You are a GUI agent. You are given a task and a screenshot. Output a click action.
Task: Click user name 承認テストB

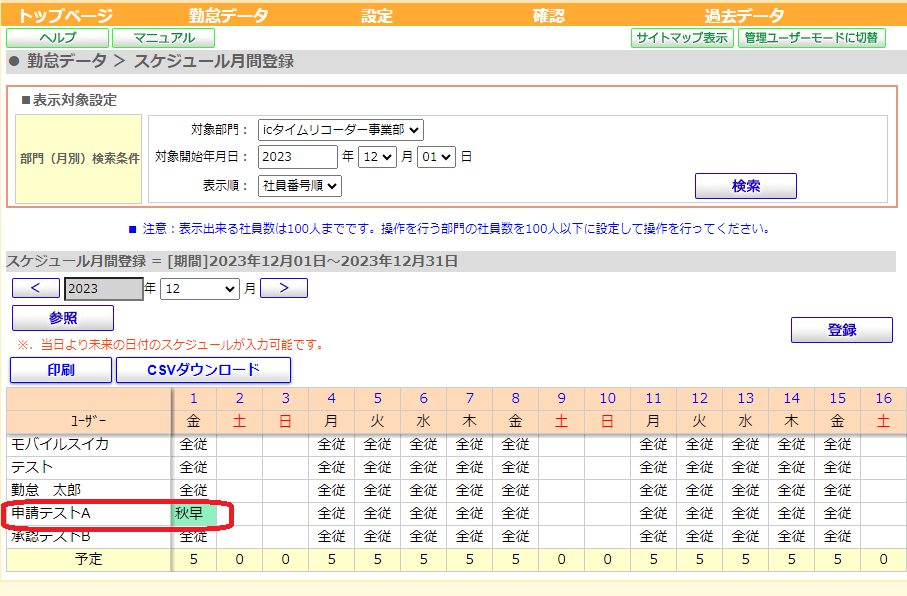pos(51,536)
